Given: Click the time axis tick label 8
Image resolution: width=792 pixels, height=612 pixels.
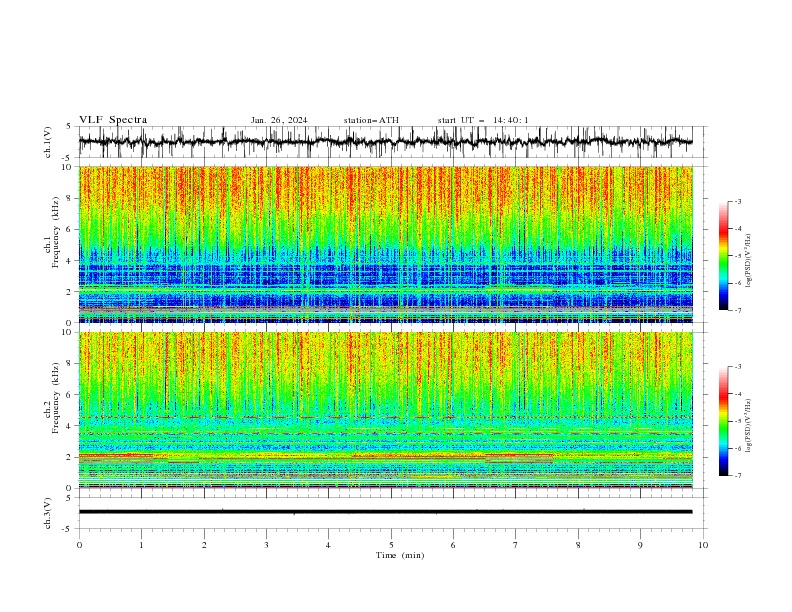Looking at the screenshot, I should tap(578, 545).
